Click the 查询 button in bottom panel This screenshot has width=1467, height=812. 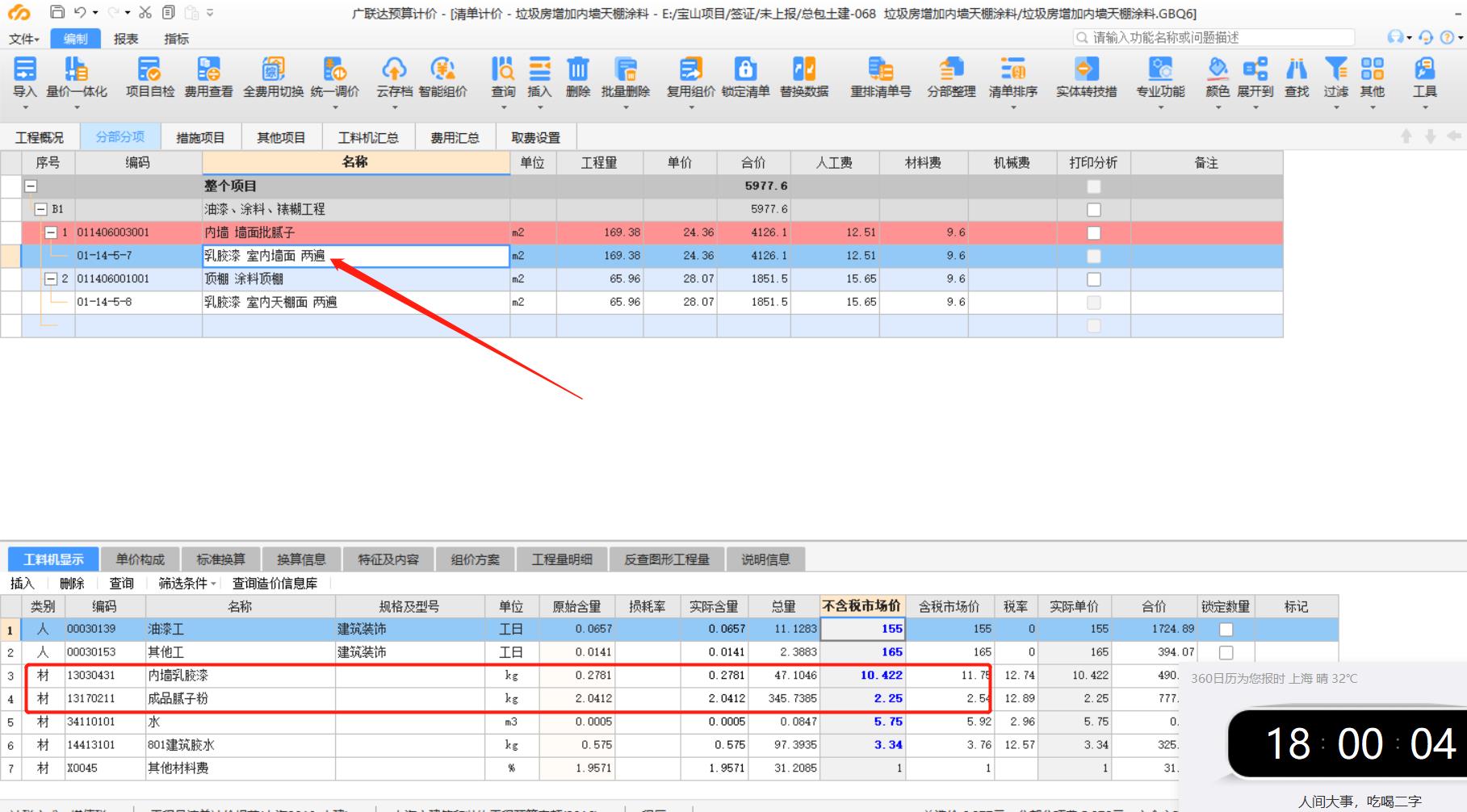122,584
